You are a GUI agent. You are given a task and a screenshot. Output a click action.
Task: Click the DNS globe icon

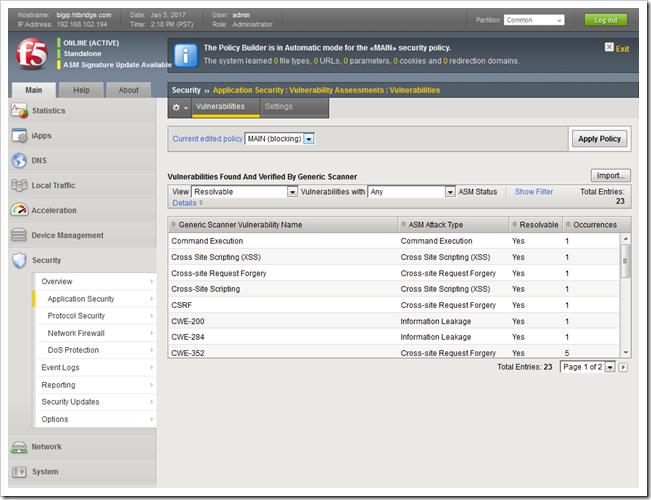click(19, 160)
